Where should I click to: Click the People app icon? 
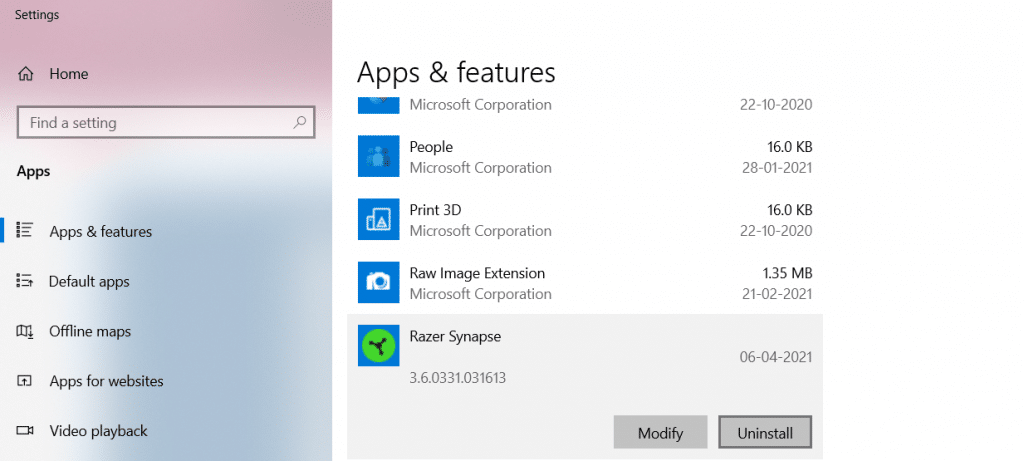tap(378, 156)
